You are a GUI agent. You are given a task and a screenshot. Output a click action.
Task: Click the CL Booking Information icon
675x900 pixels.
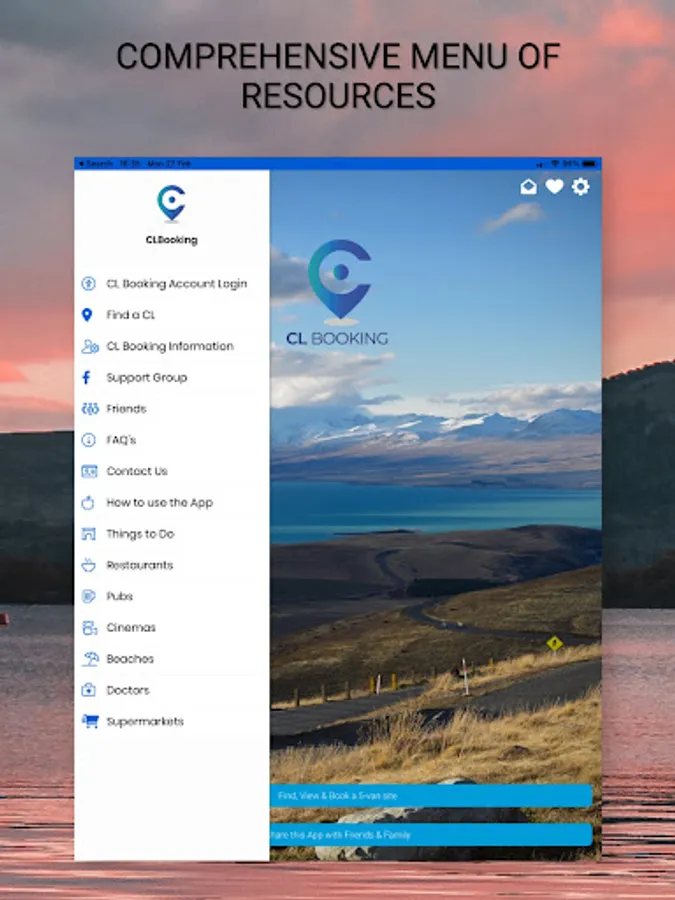coord(90,346)
